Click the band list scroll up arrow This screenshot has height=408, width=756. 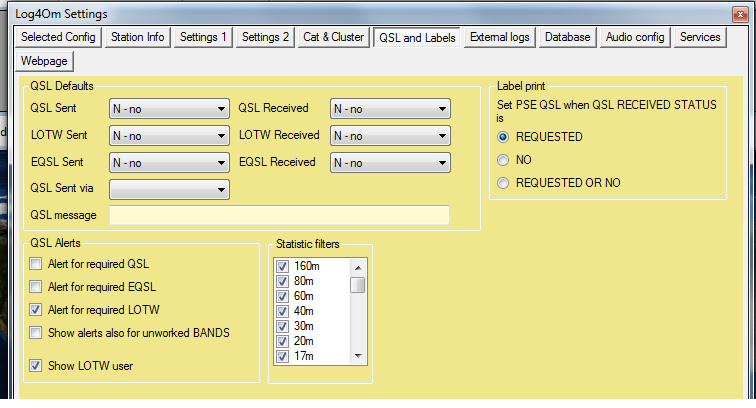(x=358, y=267)
